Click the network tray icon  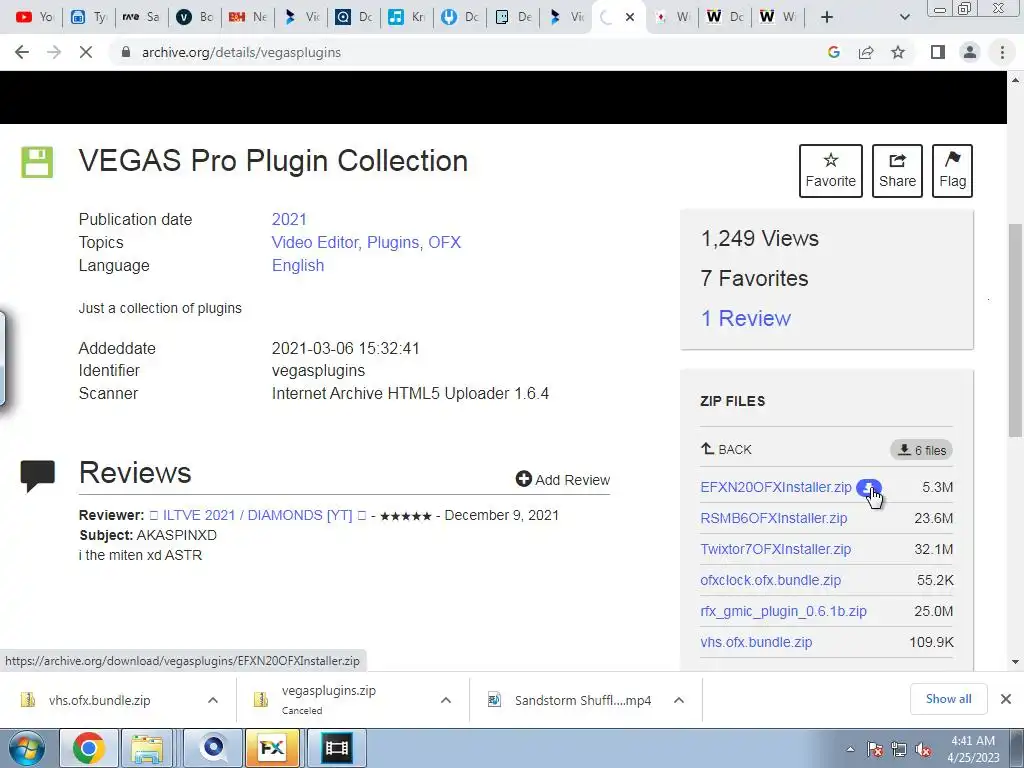pos(899,749)
